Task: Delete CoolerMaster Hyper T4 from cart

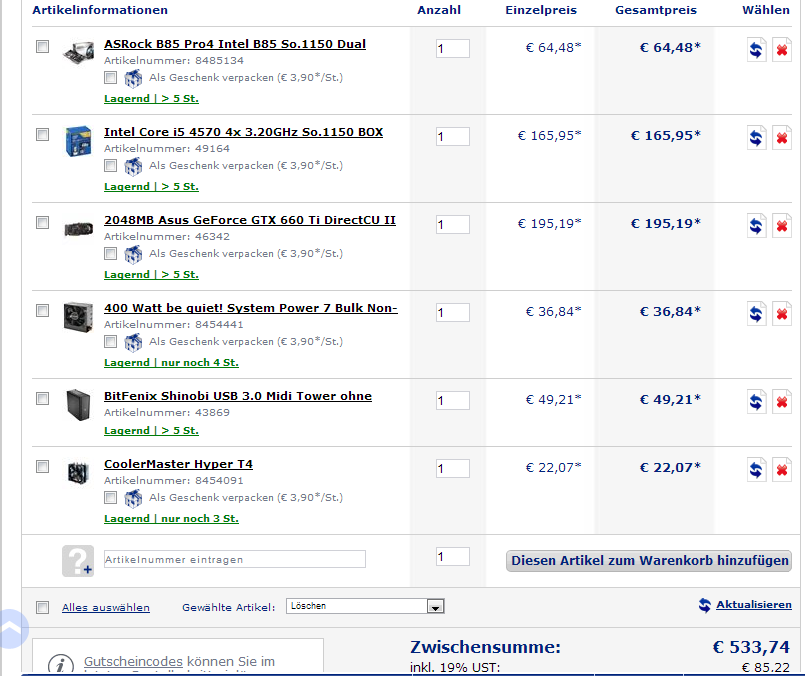Action: pyautogui.click(x=782, y=470)
